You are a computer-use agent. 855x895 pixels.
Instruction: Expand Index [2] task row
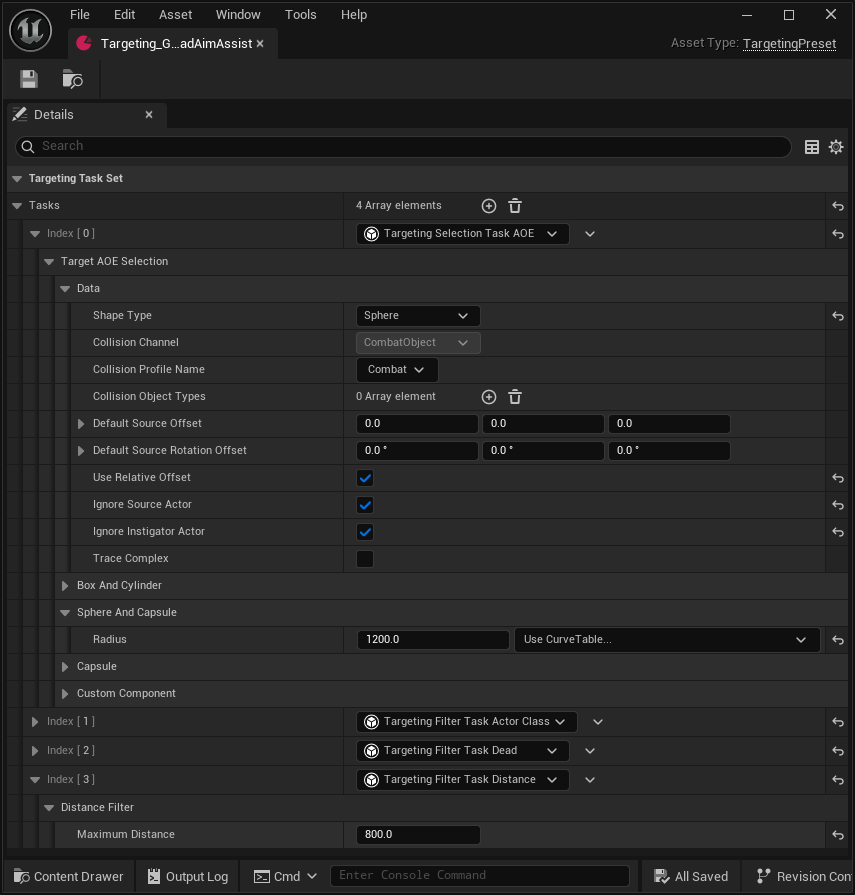(x=35, y=751)
